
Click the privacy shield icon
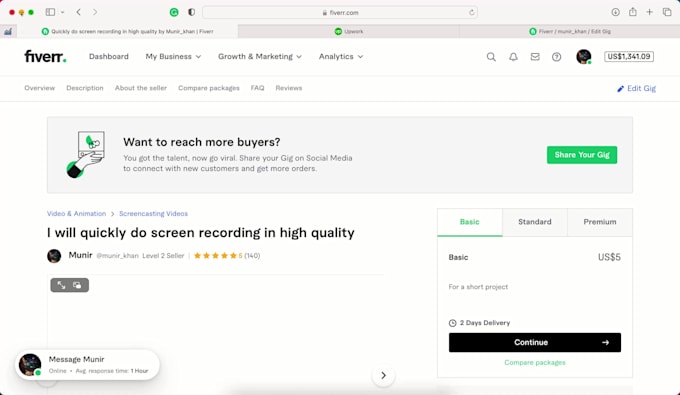click(191, 12)
